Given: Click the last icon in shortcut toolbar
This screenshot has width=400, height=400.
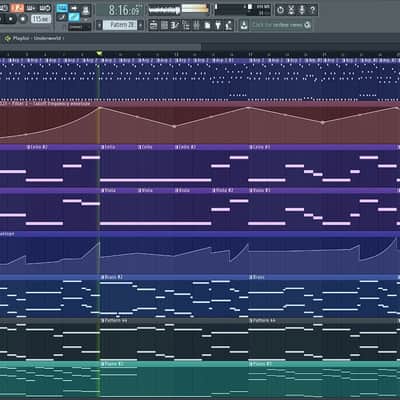Looking at the screenshot, I should 229,25.
